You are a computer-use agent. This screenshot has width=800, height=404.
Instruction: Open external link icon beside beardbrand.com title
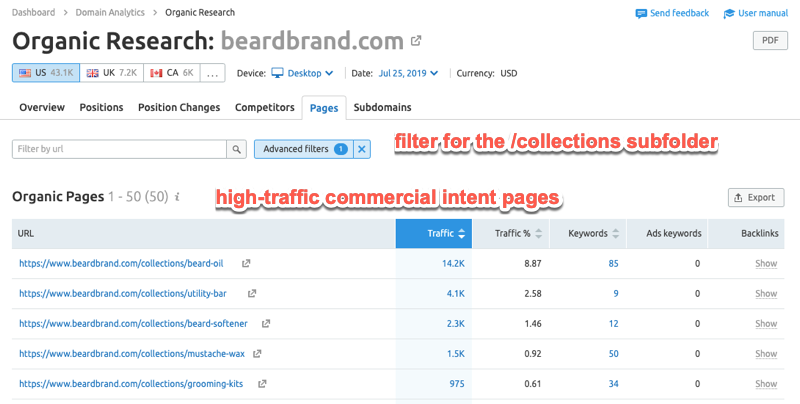[416, 42]
